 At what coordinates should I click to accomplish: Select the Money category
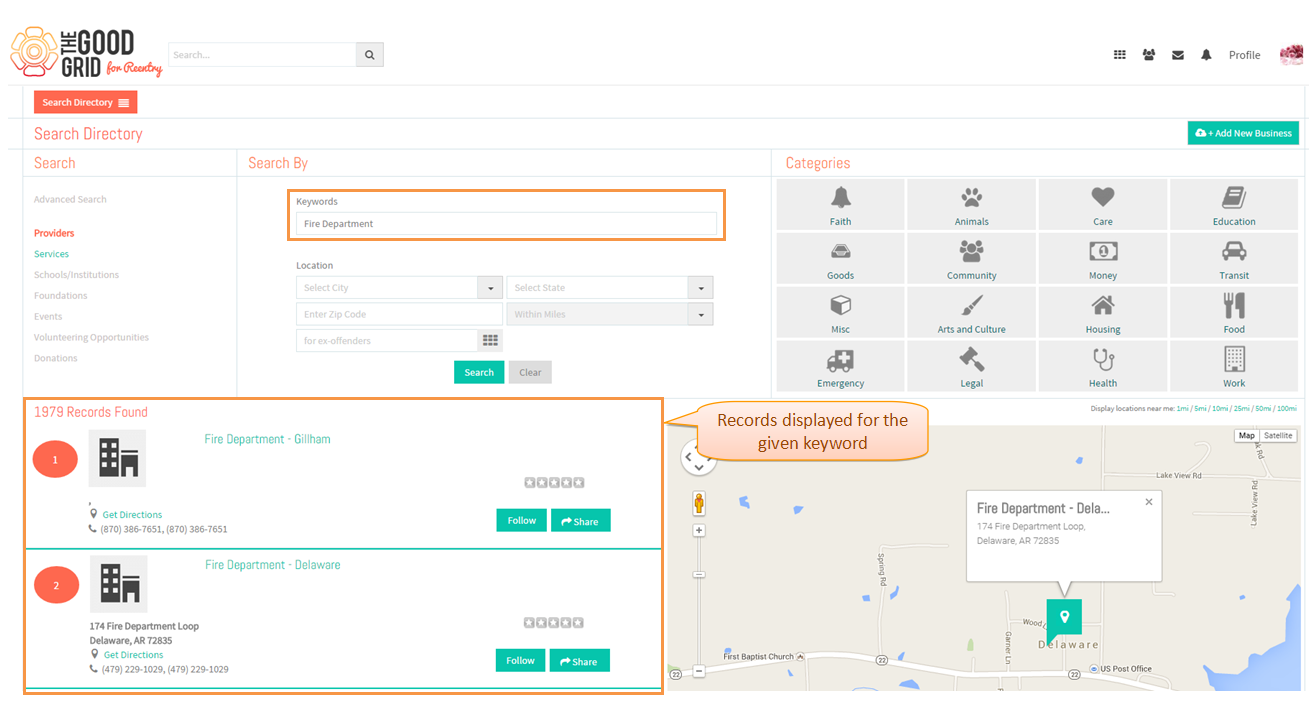1102,259
